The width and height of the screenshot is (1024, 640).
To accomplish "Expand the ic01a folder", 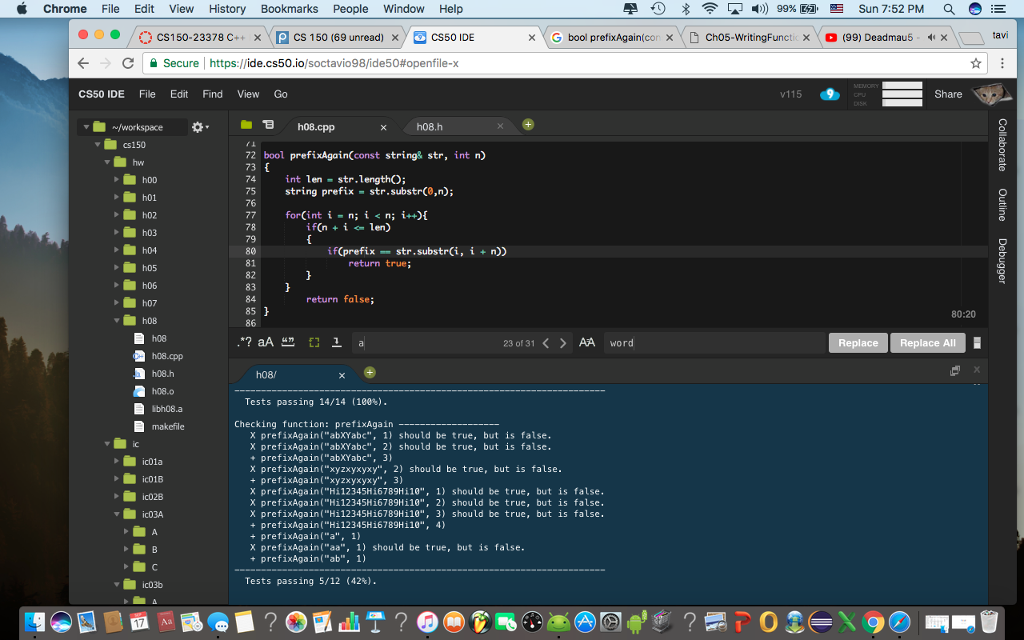I will [x=118, y=461].
